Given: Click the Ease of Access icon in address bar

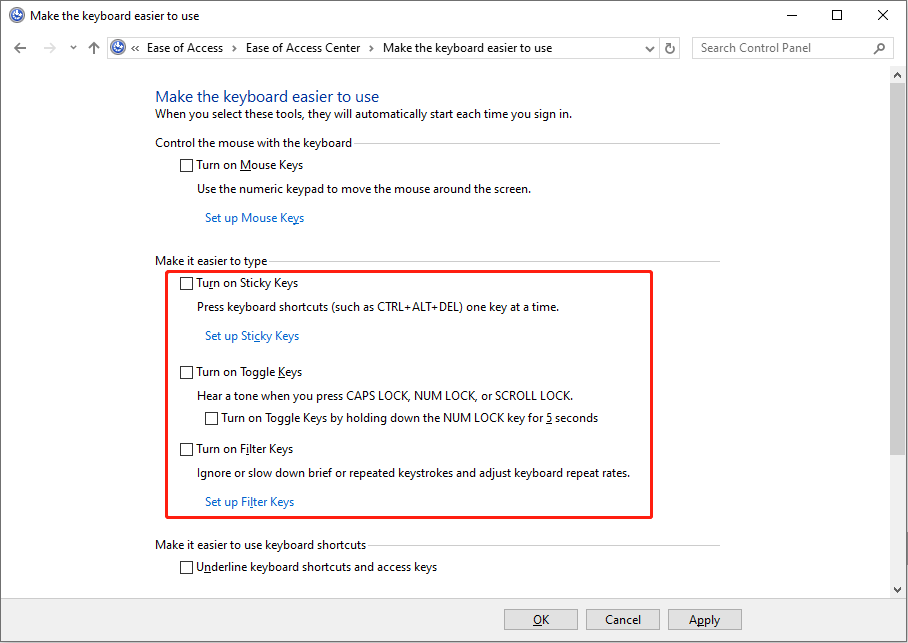Looking at the screenshot, I should [118, 47].
